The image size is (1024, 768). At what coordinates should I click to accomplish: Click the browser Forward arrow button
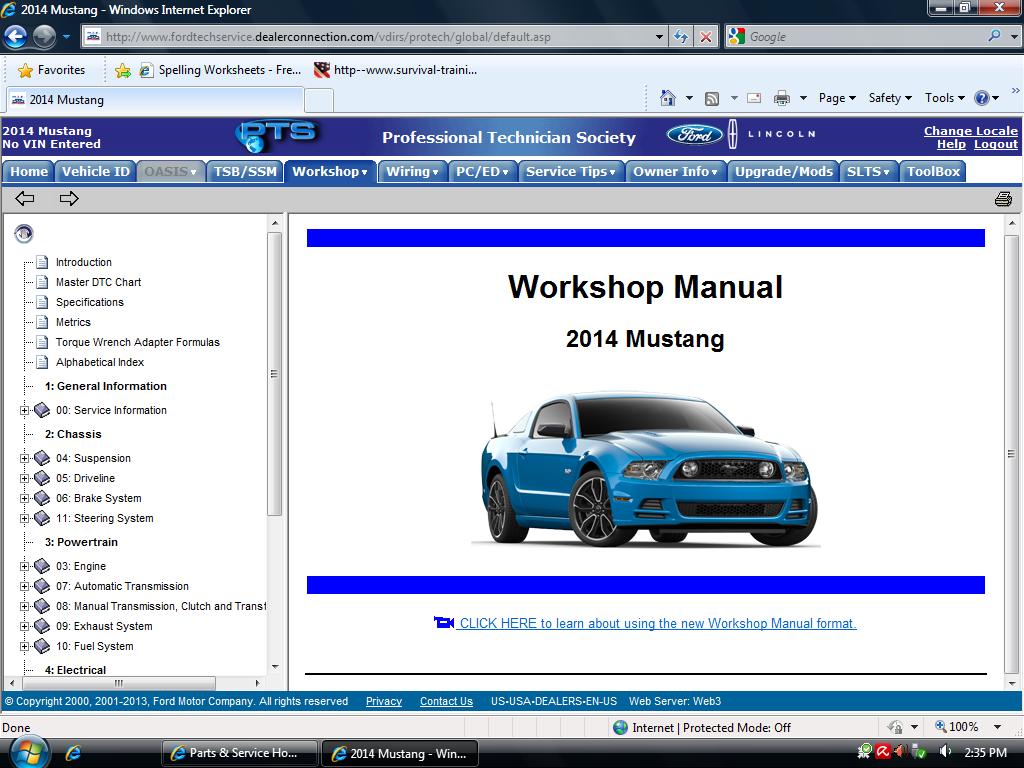[x=44, y=37]
